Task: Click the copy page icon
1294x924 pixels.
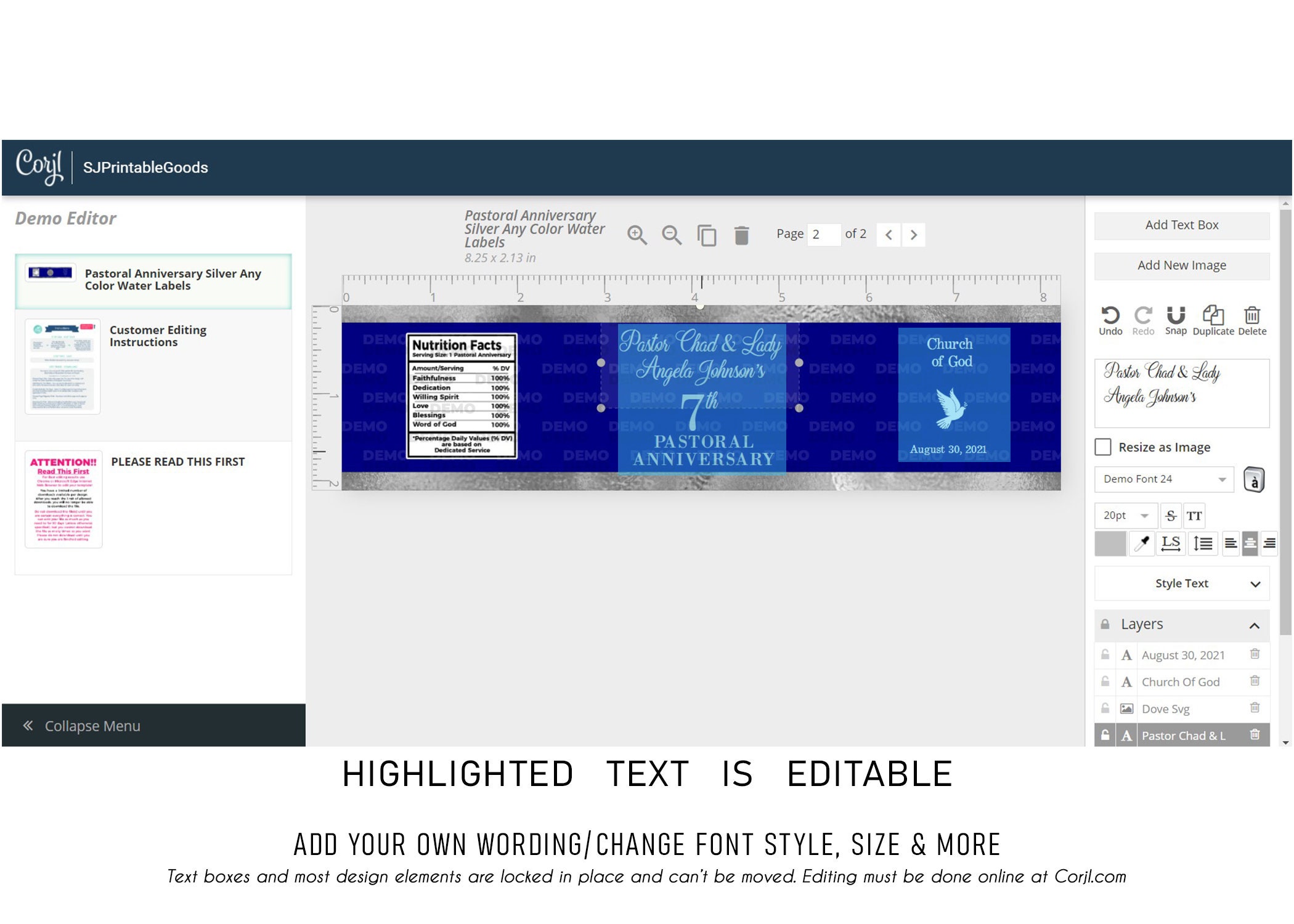Action: (x=707, y=235)
